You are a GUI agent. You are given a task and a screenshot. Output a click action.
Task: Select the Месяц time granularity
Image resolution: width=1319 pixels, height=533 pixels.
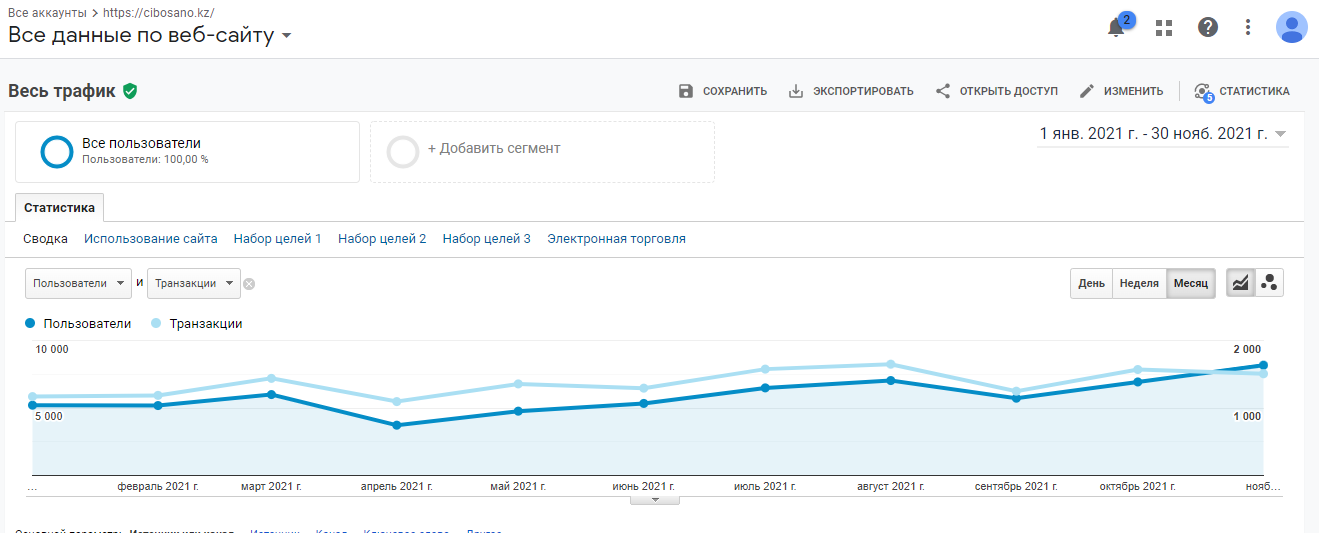coord(1191,283)
